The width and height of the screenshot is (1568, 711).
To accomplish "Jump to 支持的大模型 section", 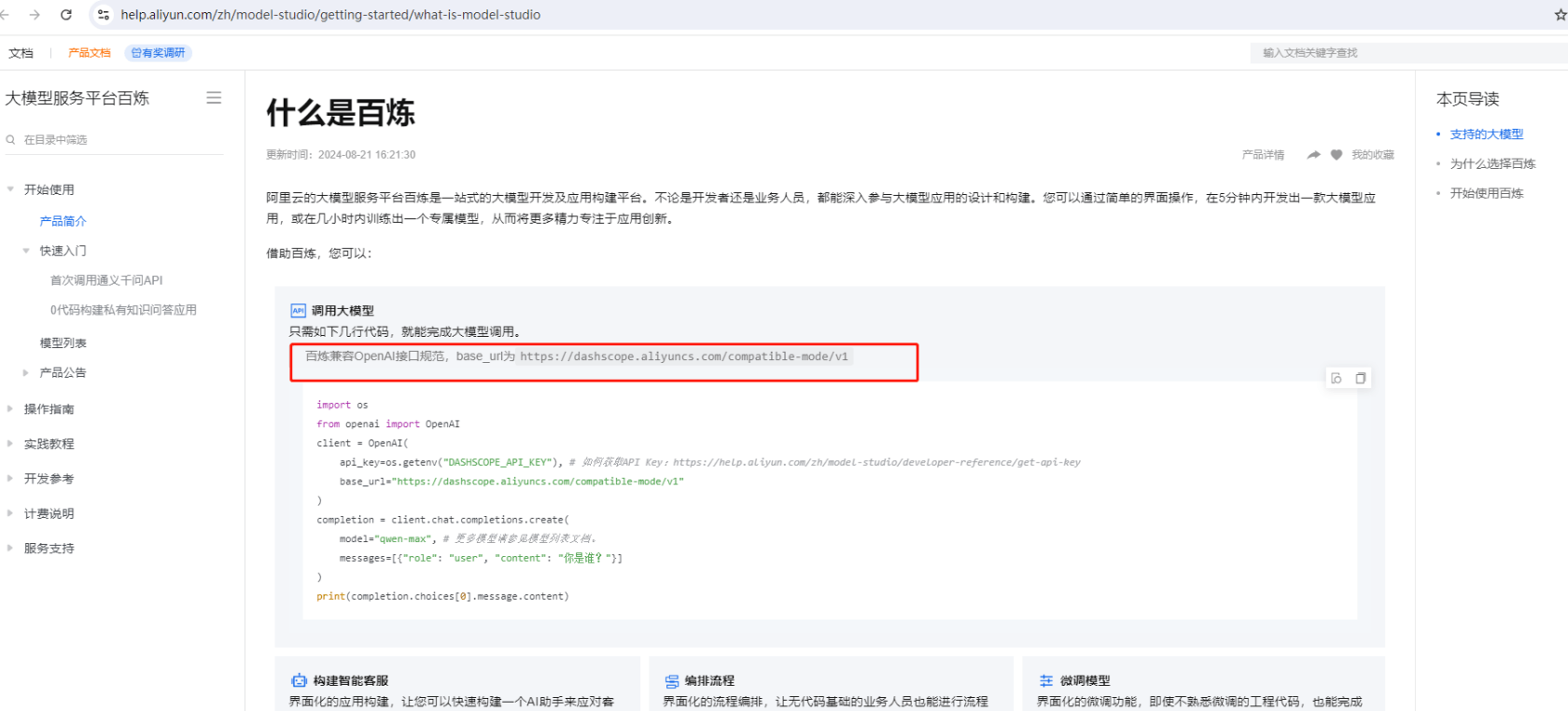I will [1486, 134].
